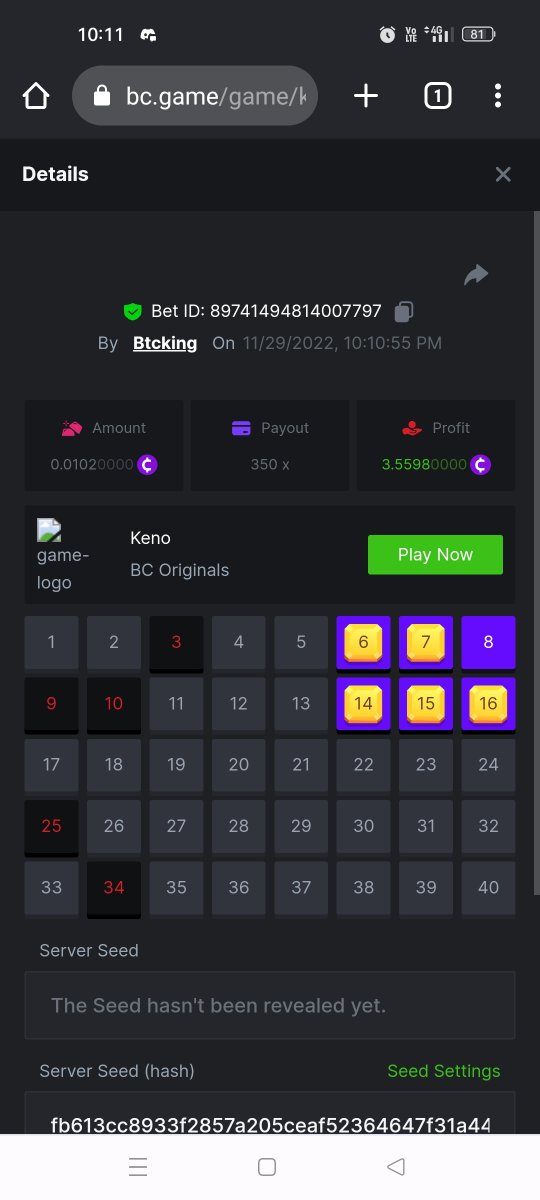
Task: Tap the browser home icon
Action: (x=36, y=96)
